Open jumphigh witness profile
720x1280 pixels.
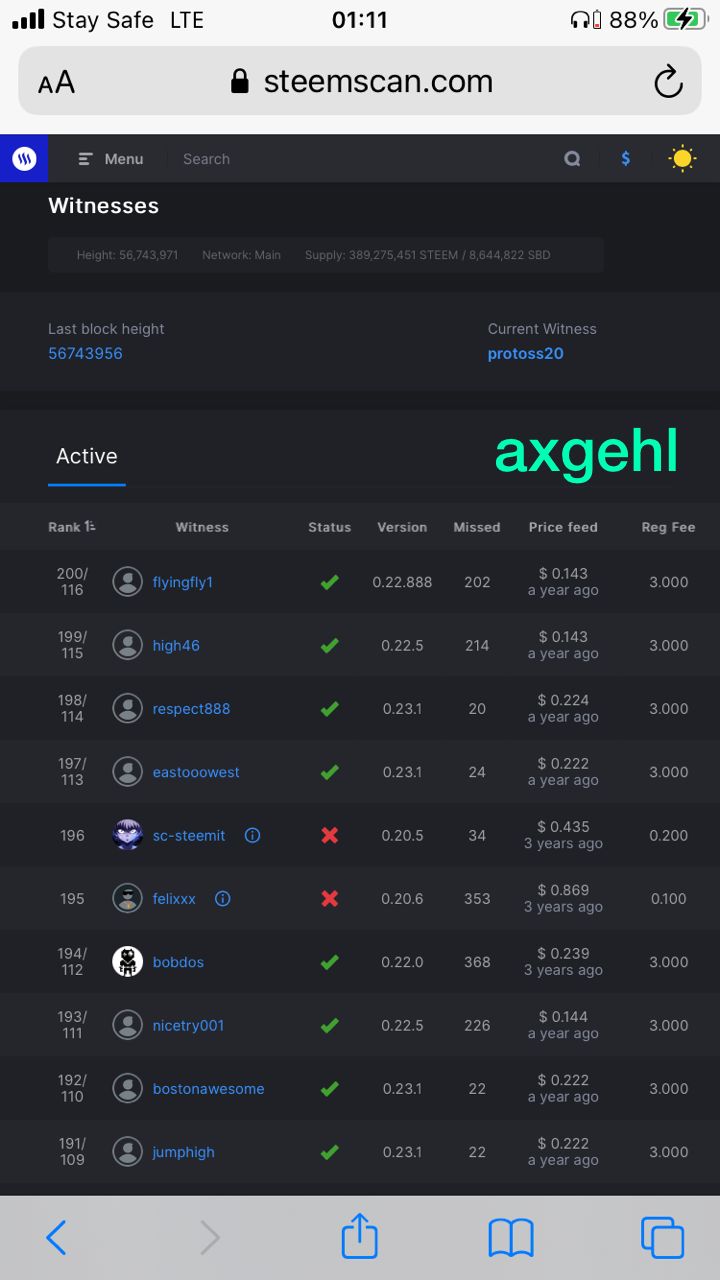pos(183,1152)
